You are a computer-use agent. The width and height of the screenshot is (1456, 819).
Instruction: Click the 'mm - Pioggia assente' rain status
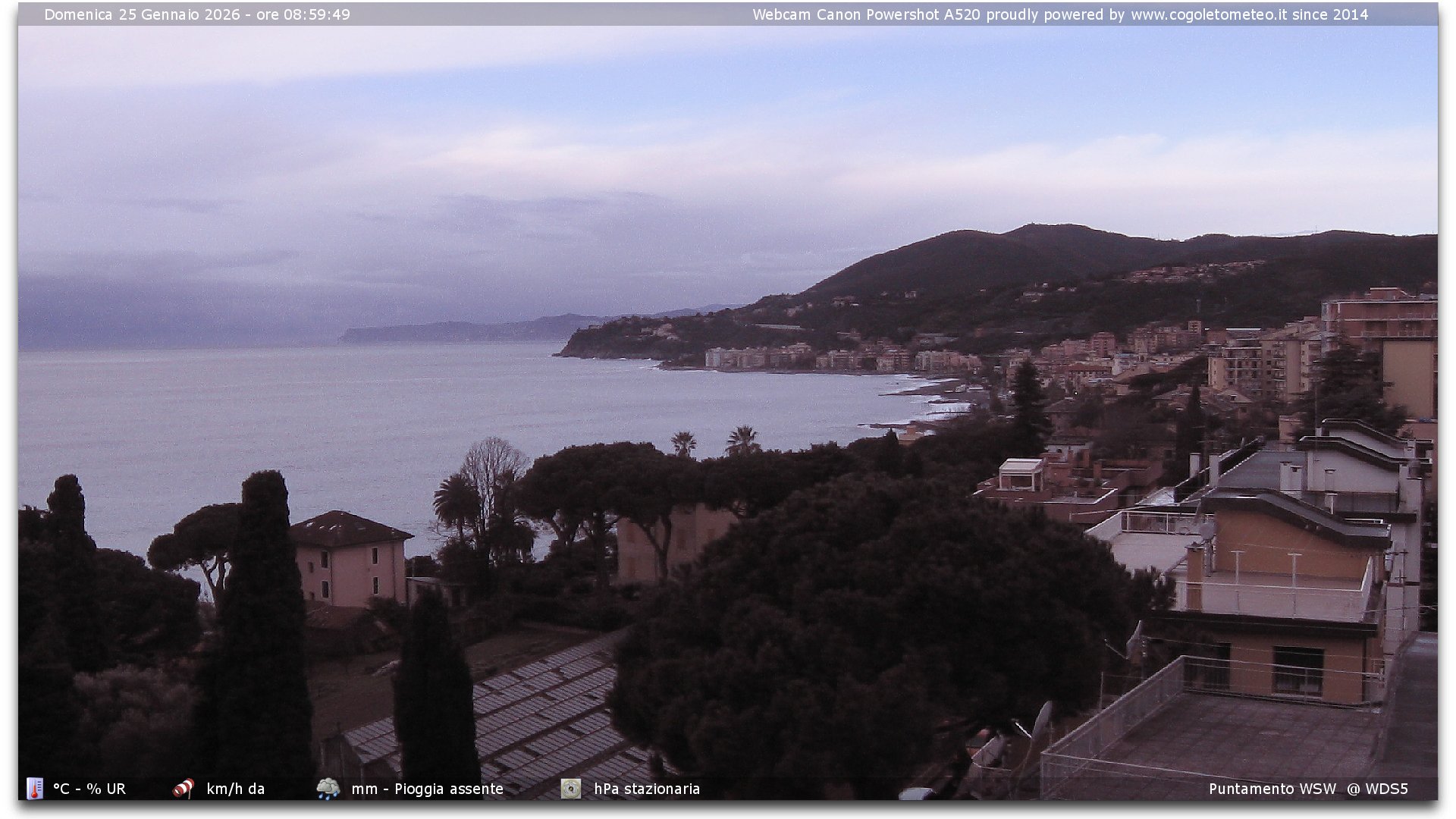click(427, 789)
